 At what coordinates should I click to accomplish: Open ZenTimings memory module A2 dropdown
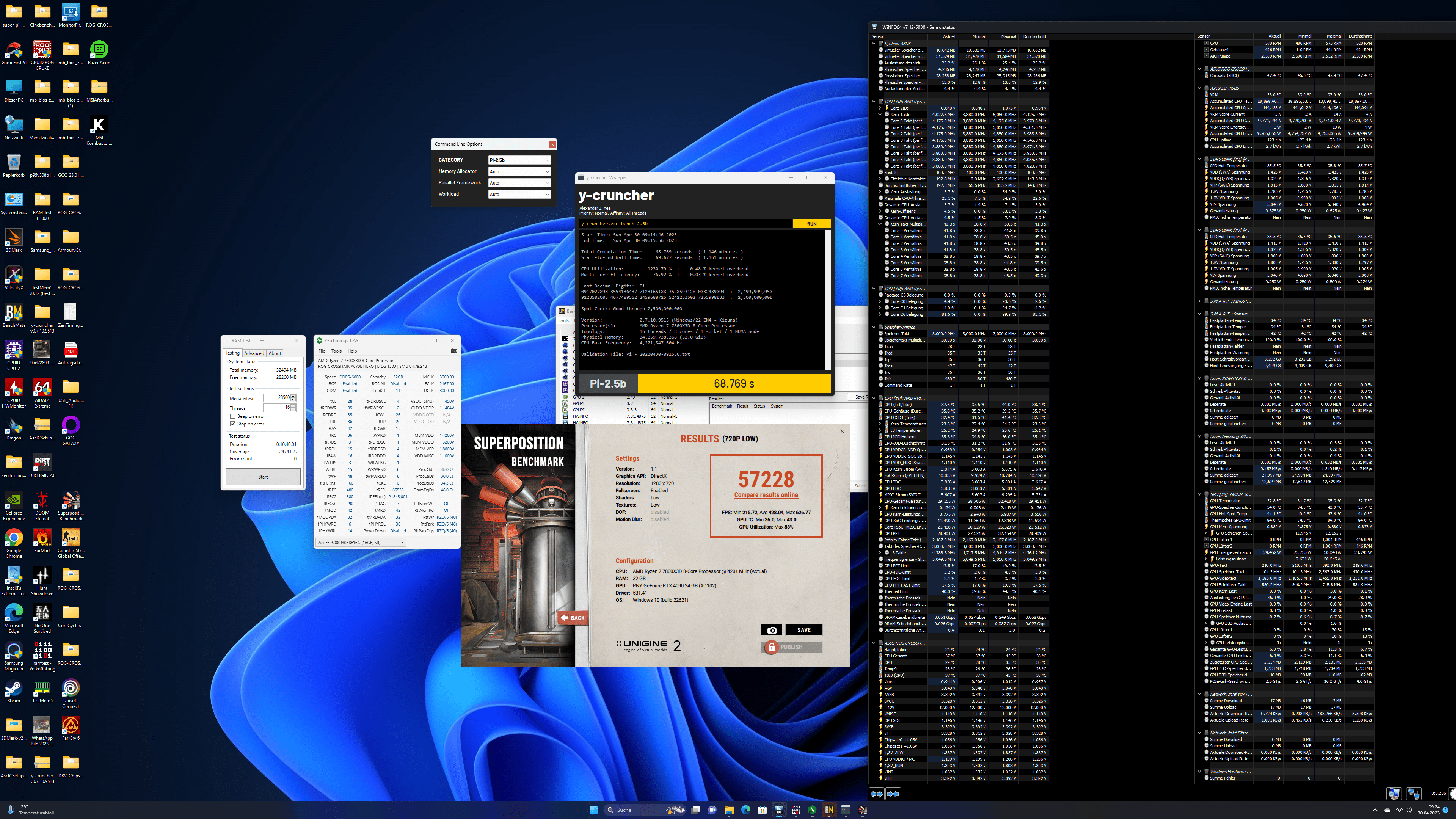coord(361,542)
